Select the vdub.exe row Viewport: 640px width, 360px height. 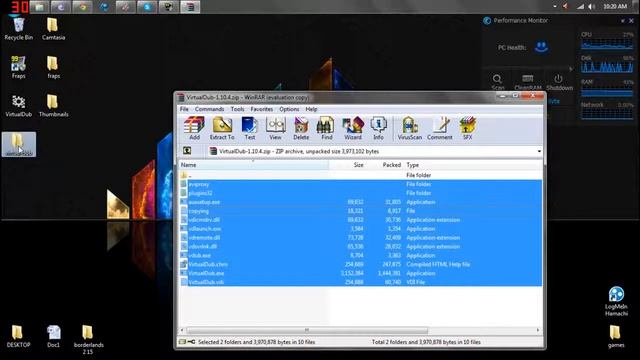point(361,256)
